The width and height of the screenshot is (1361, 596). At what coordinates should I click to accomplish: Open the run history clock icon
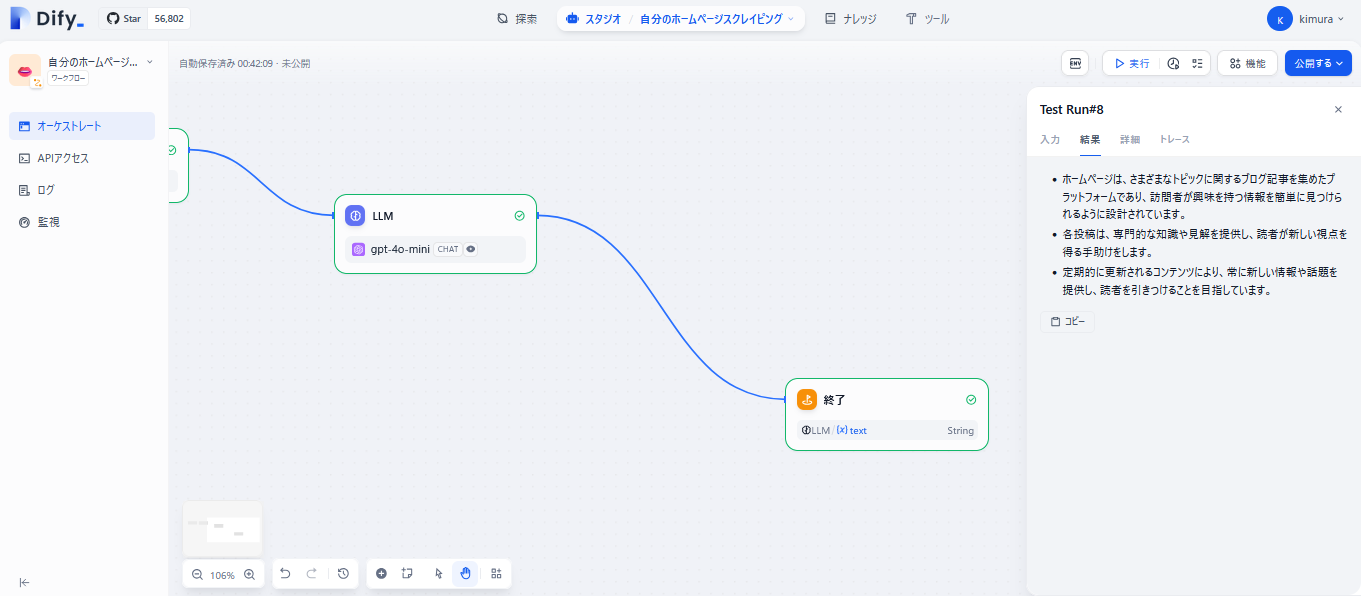tap(1172, 62)
